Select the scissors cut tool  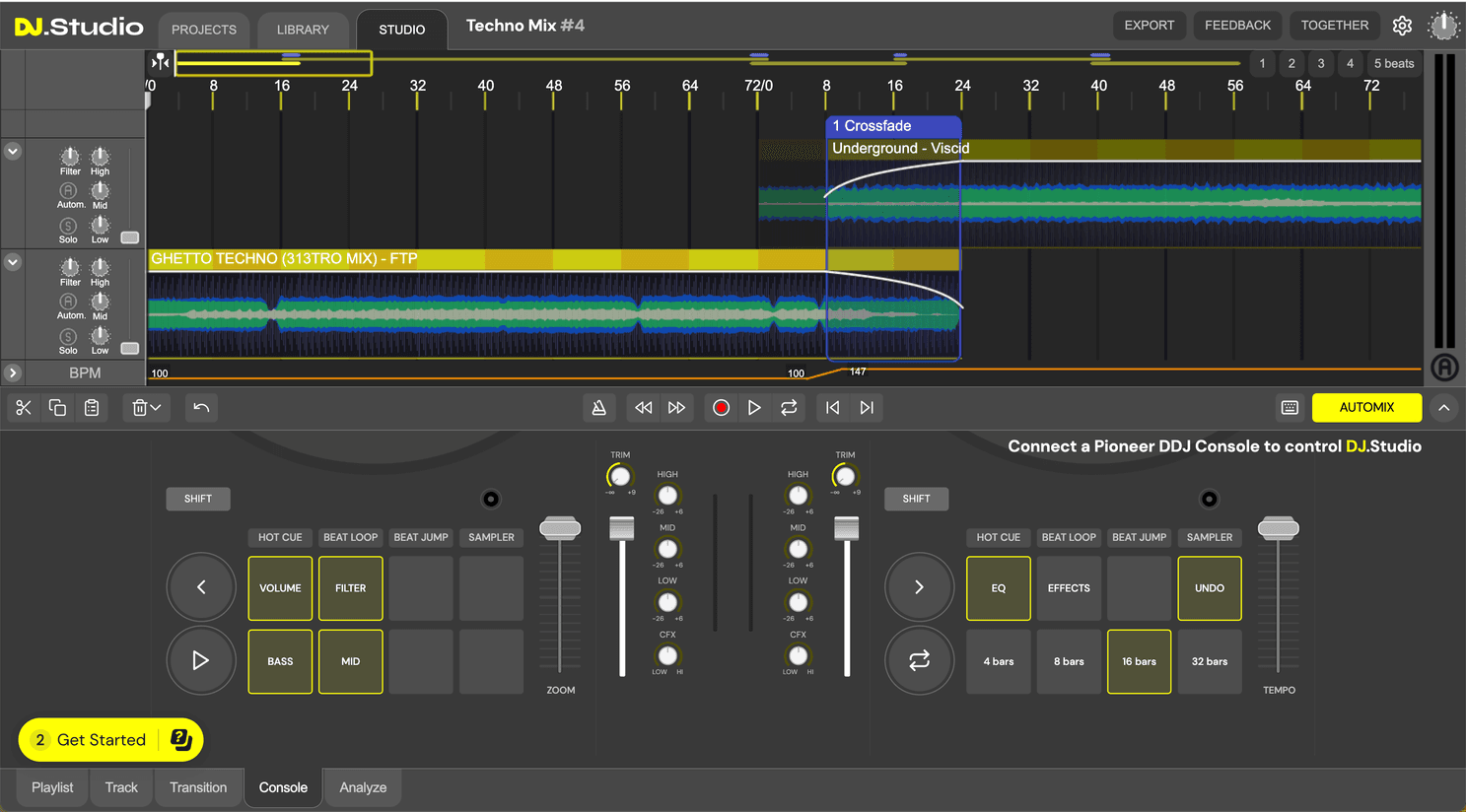click(x=24, y=408)
